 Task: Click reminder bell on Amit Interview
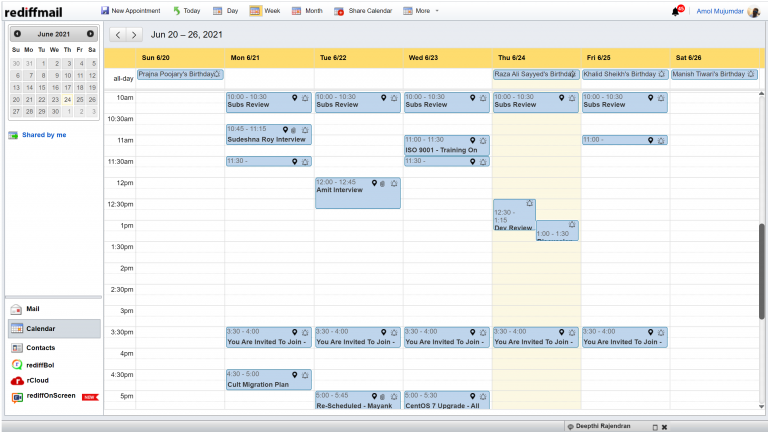[394, 183]
